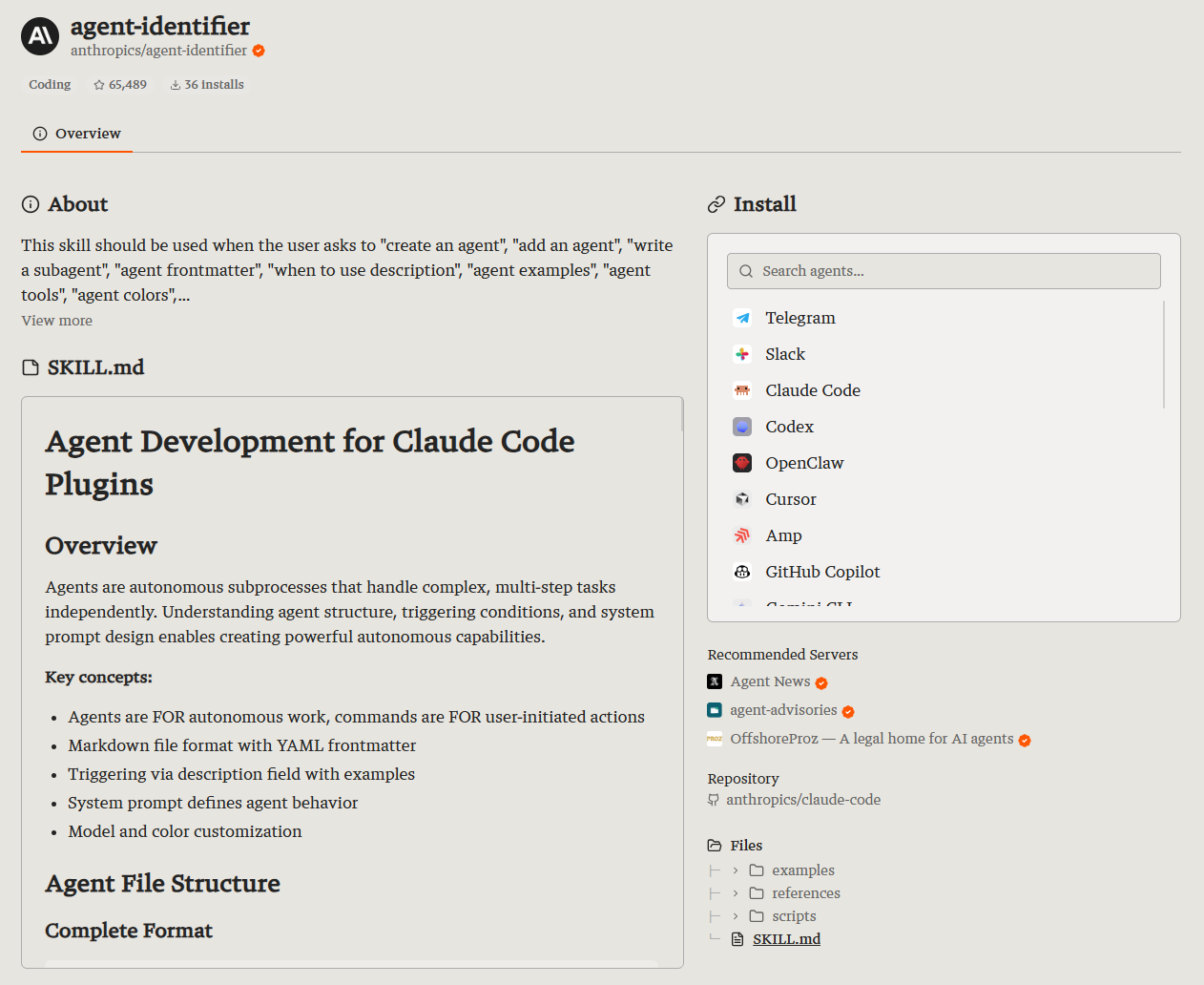Click the Anthropic logo avatar
Image resolution: width=1204 pixels, height=985 pixels.
[40, 36]
